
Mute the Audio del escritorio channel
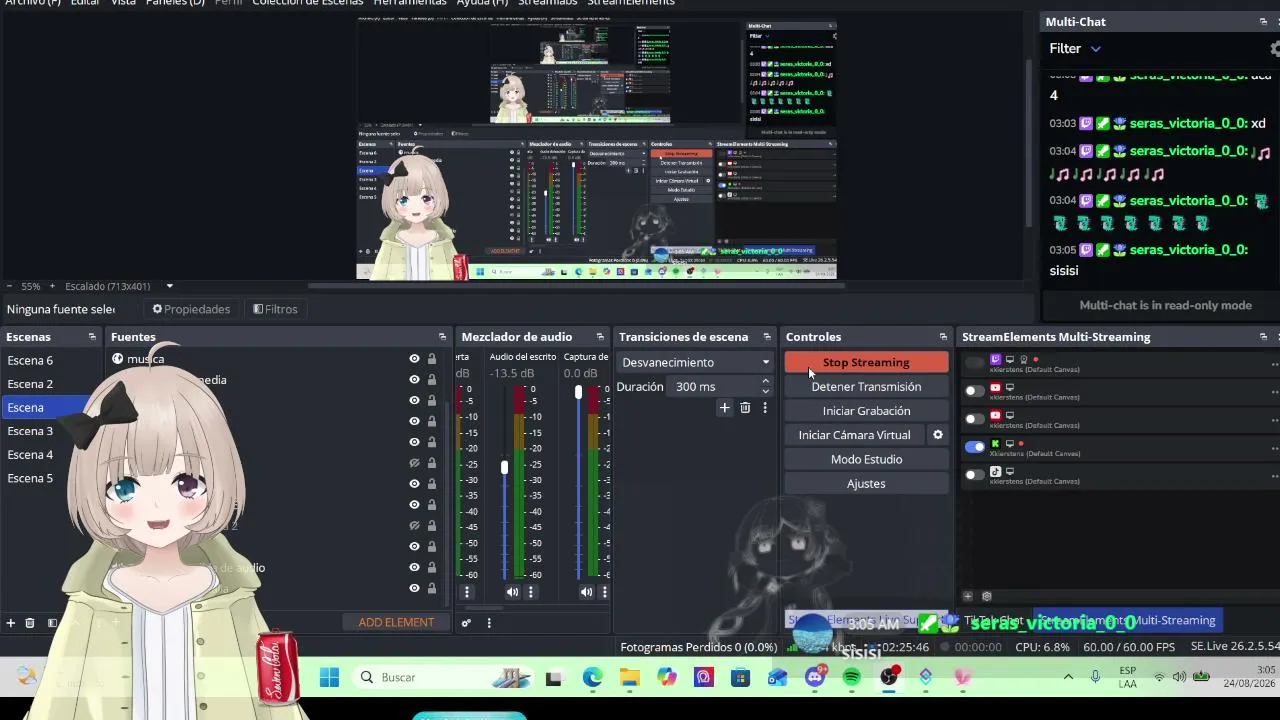(x=512, y=592)
